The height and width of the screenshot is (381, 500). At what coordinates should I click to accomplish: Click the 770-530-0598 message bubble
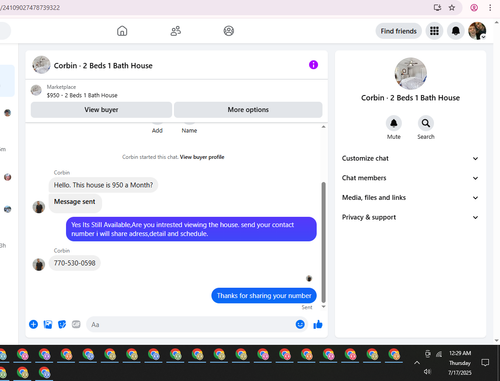click(75, 263)
